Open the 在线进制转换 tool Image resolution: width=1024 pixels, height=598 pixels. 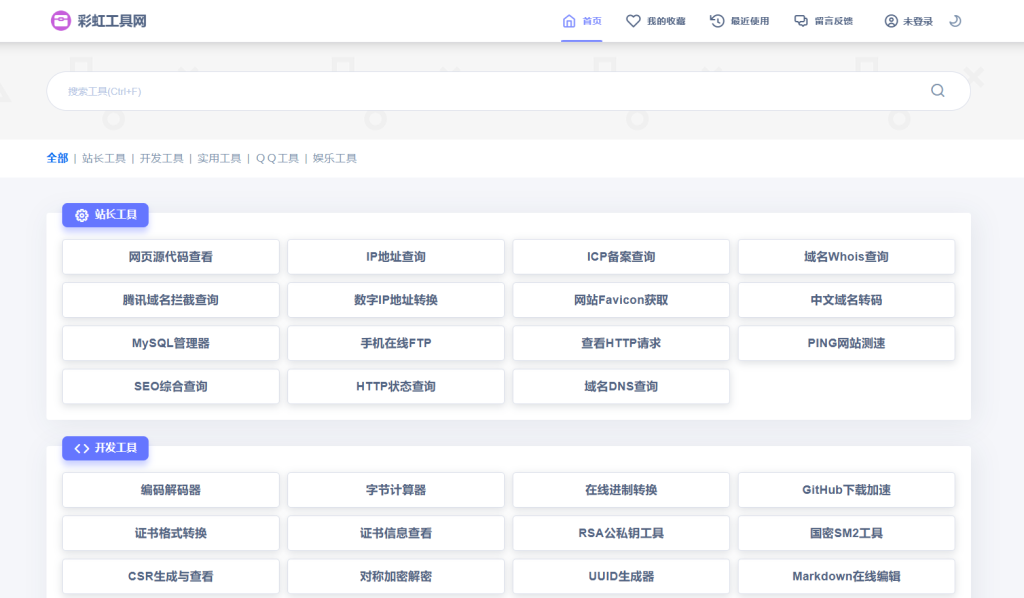pos(621,490)
